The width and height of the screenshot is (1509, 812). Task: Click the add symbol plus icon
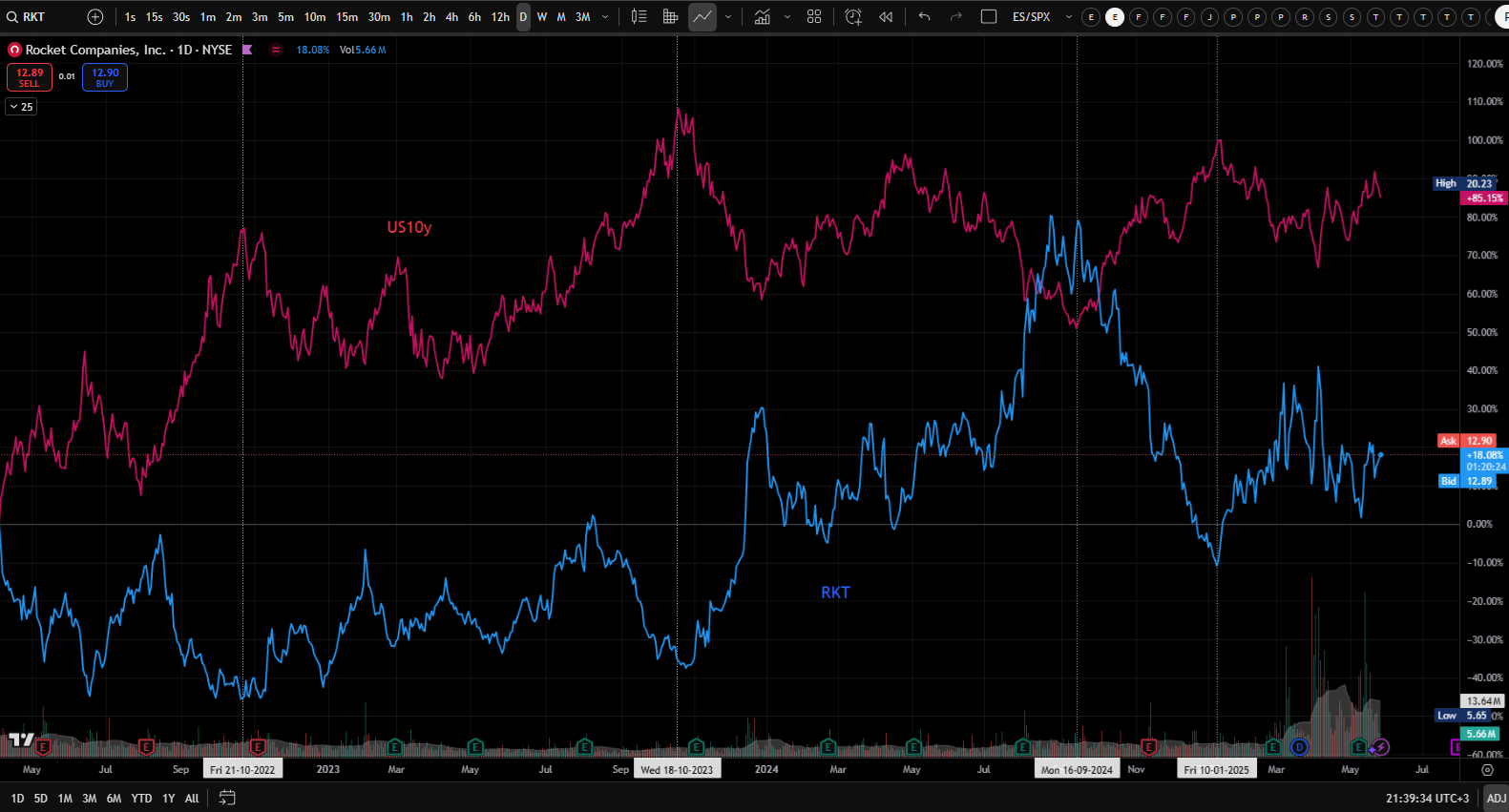coord(95,17)
